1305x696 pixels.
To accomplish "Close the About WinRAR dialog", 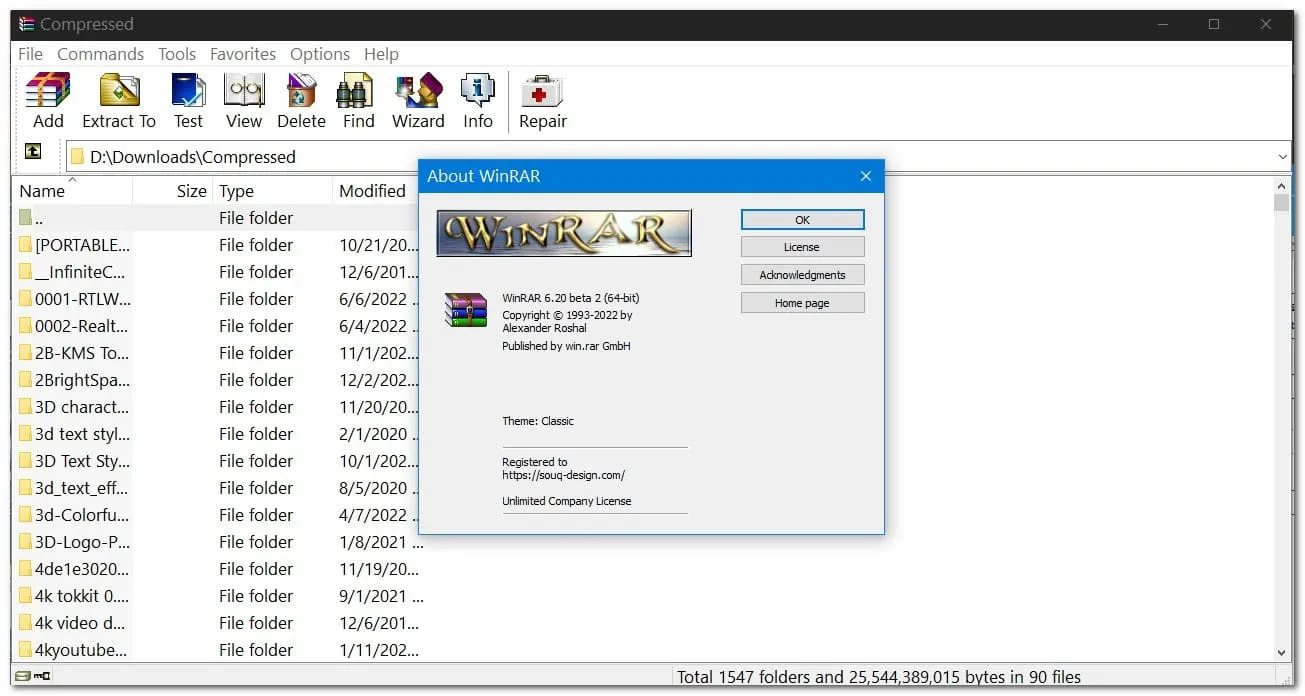I will click(x=865, y=176).
